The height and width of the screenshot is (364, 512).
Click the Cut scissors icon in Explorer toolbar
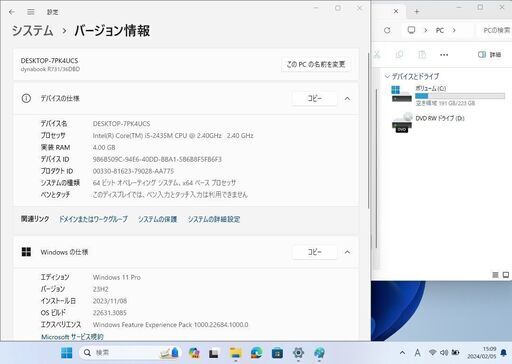click(377, 54)
